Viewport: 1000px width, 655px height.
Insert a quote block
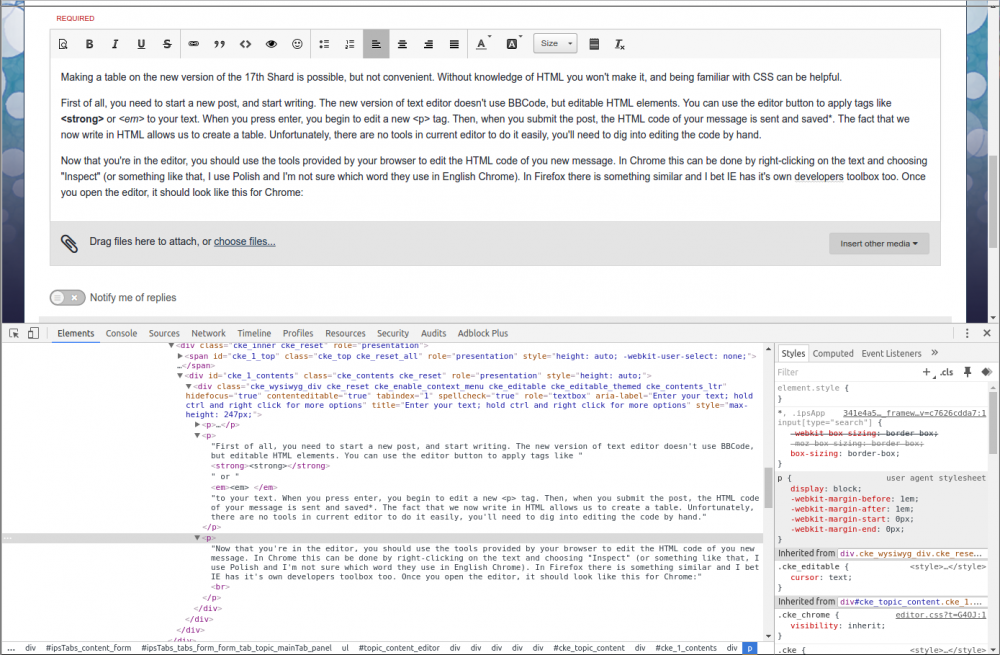219,44
